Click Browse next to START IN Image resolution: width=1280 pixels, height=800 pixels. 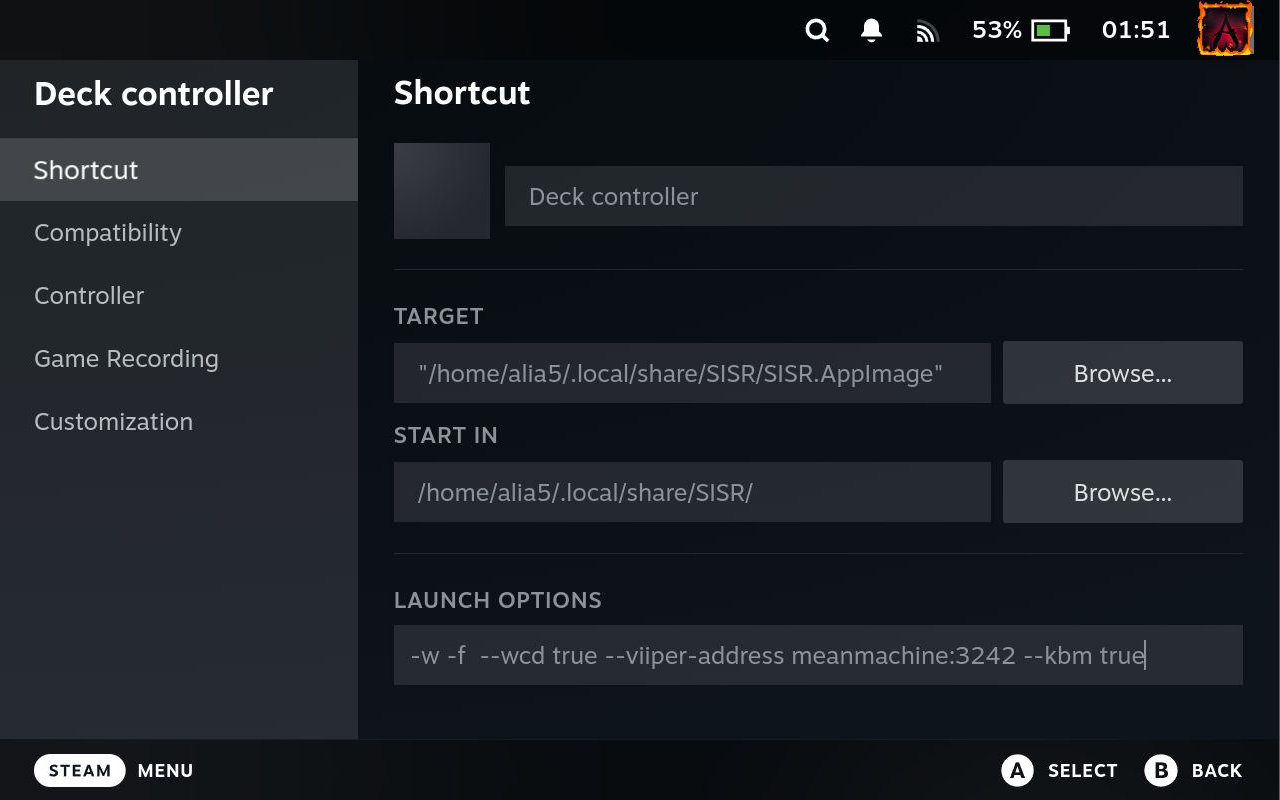pyautogui.click(x=1122, y=492)
